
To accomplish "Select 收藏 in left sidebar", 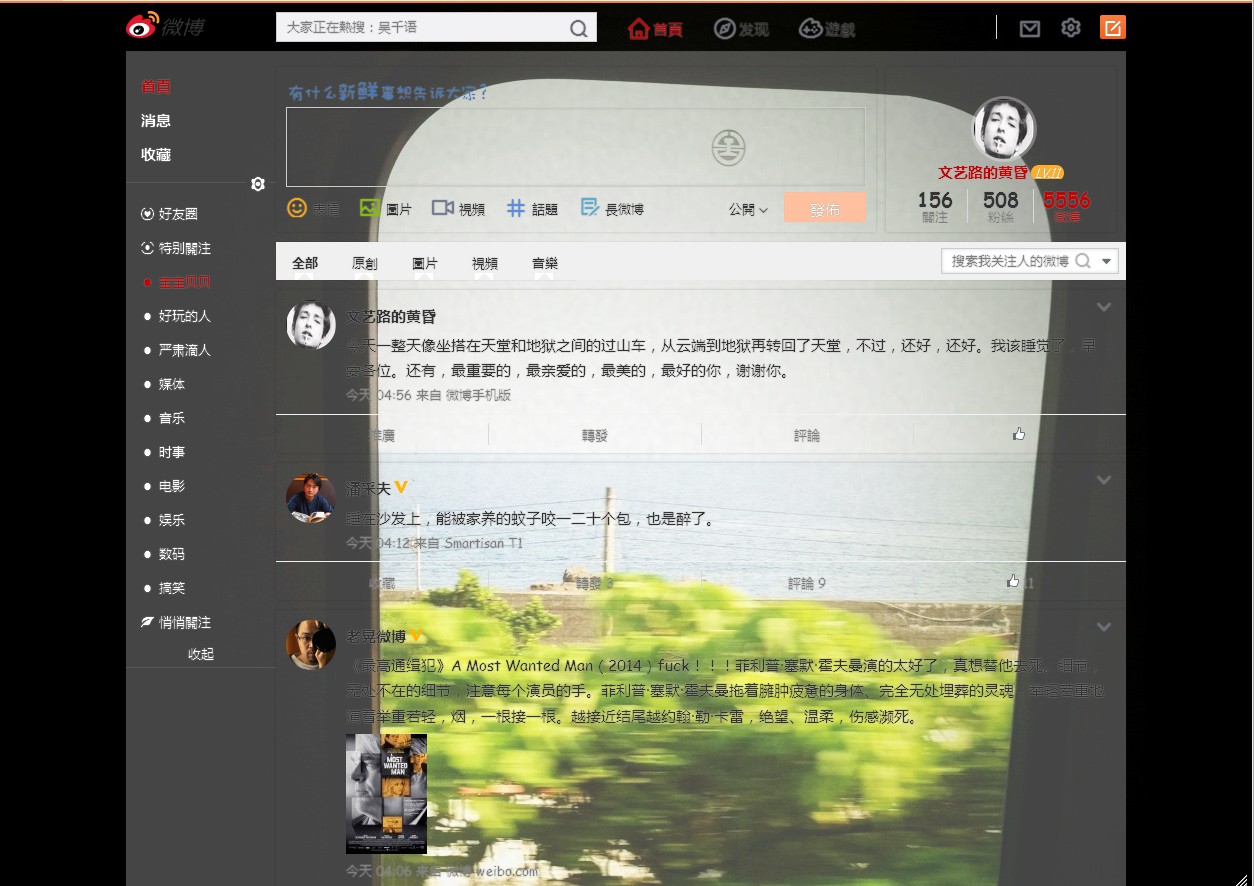I will coord(156,155).
